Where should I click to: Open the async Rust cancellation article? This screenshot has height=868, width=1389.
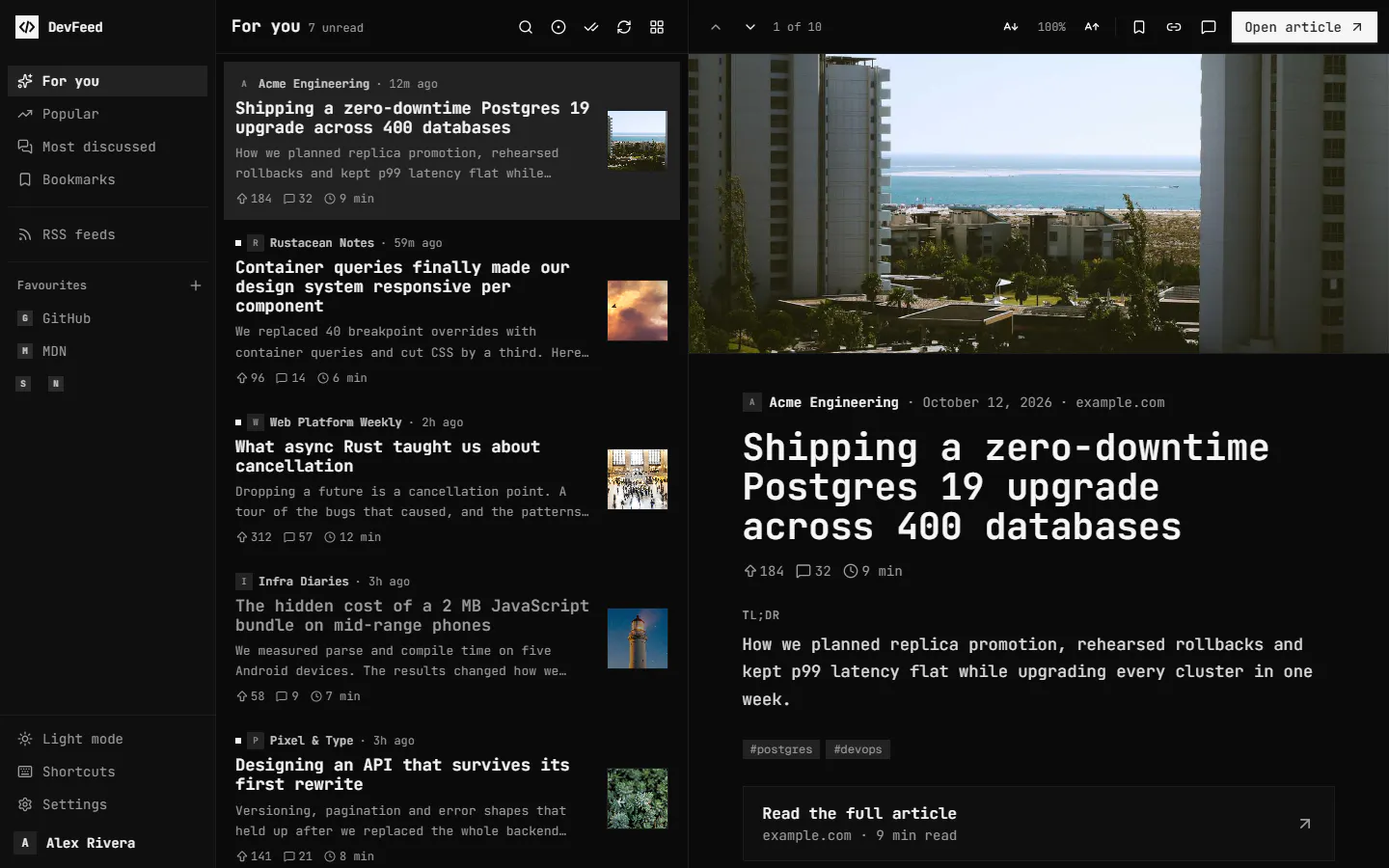[x=451, y=479]
